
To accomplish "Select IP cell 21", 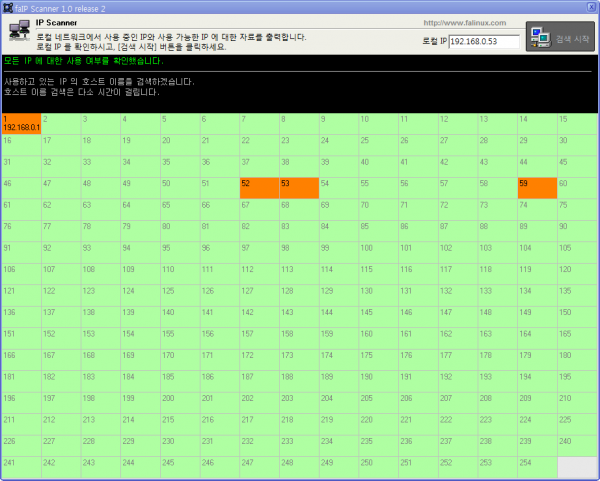I will pyautogui.click(x=220, y=145).
